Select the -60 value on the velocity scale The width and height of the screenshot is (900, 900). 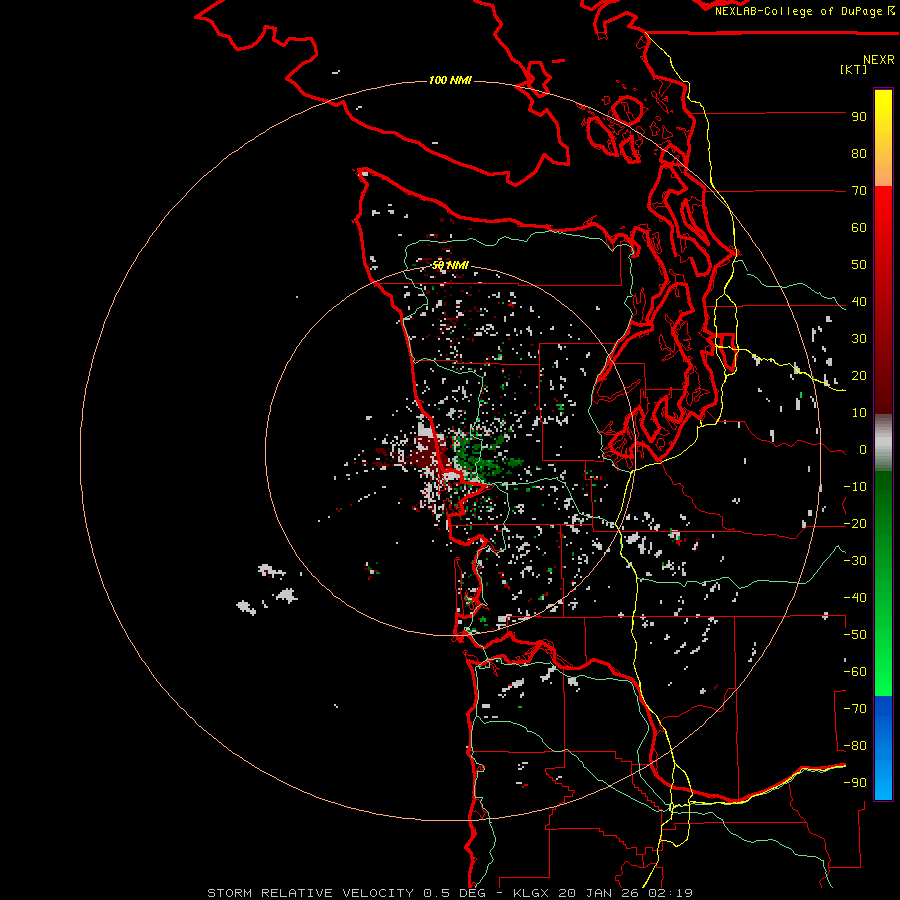point(855,672)
